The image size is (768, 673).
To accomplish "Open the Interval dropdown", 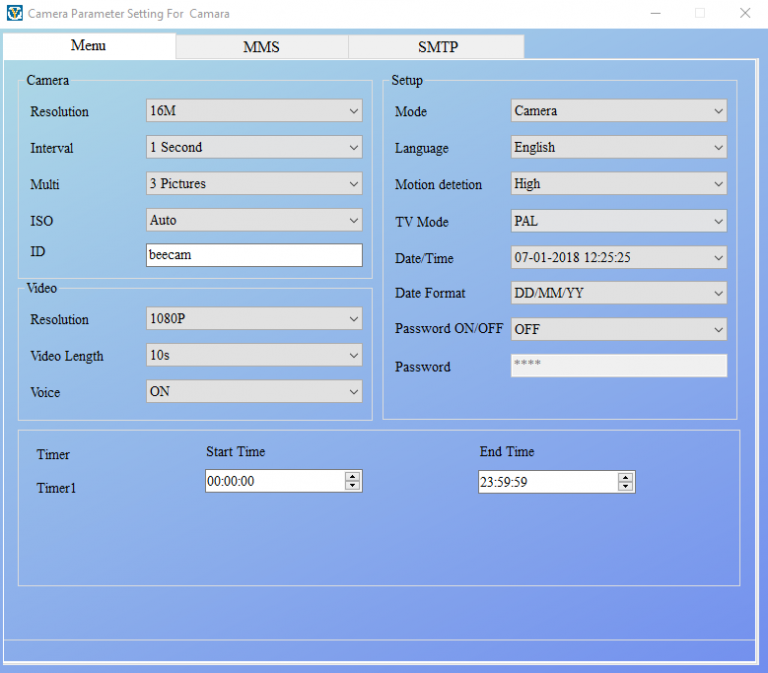I will pyautogui.click(x=254, y=148).
